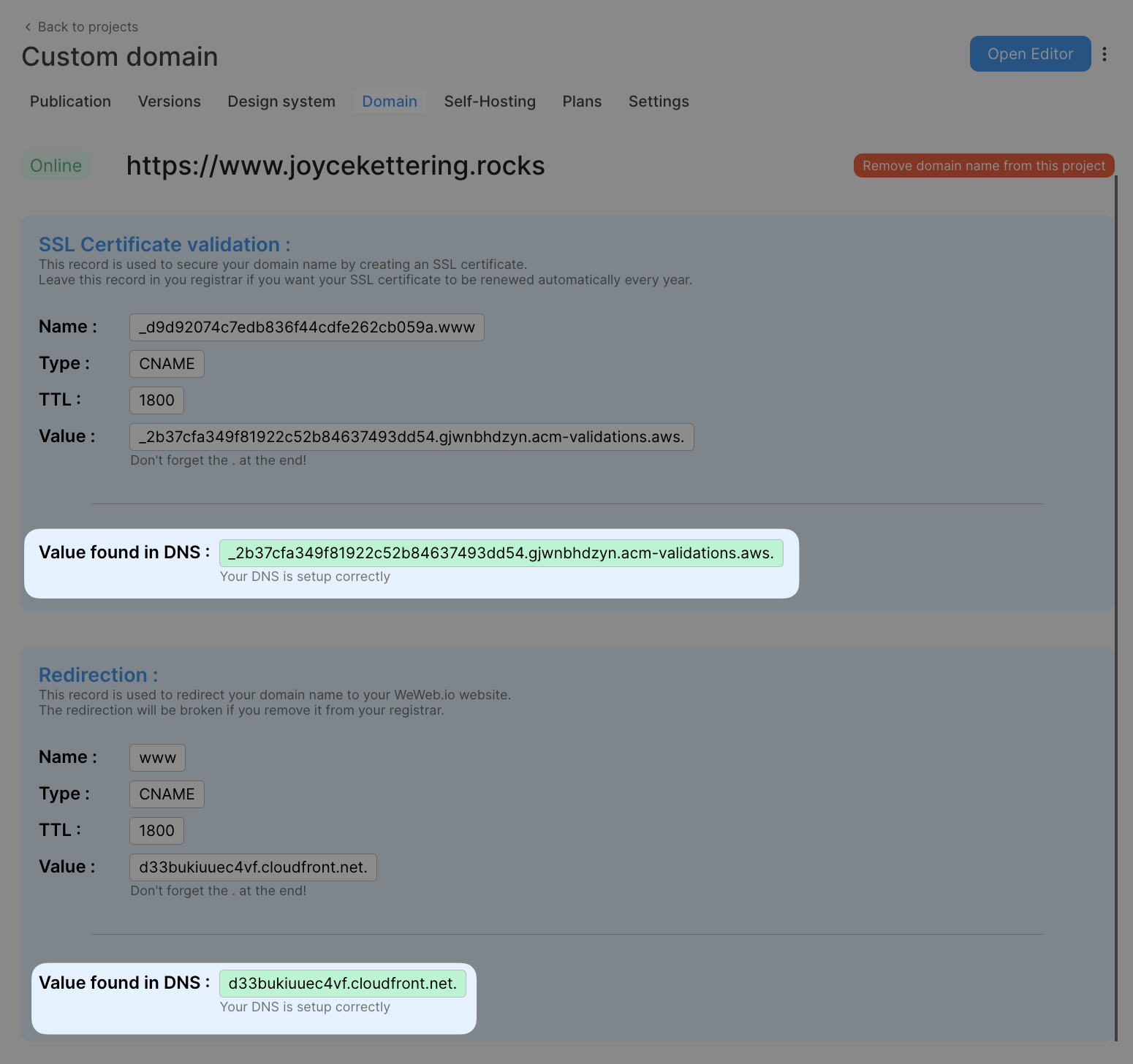
Task: Click Remove domain name from this project
Action: click(983, 165)
